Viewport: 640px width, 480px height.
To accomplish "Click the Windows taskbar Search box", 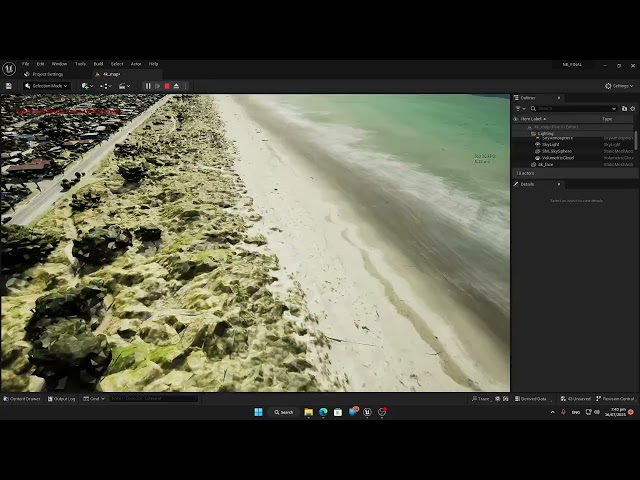I will pos(284,412).
